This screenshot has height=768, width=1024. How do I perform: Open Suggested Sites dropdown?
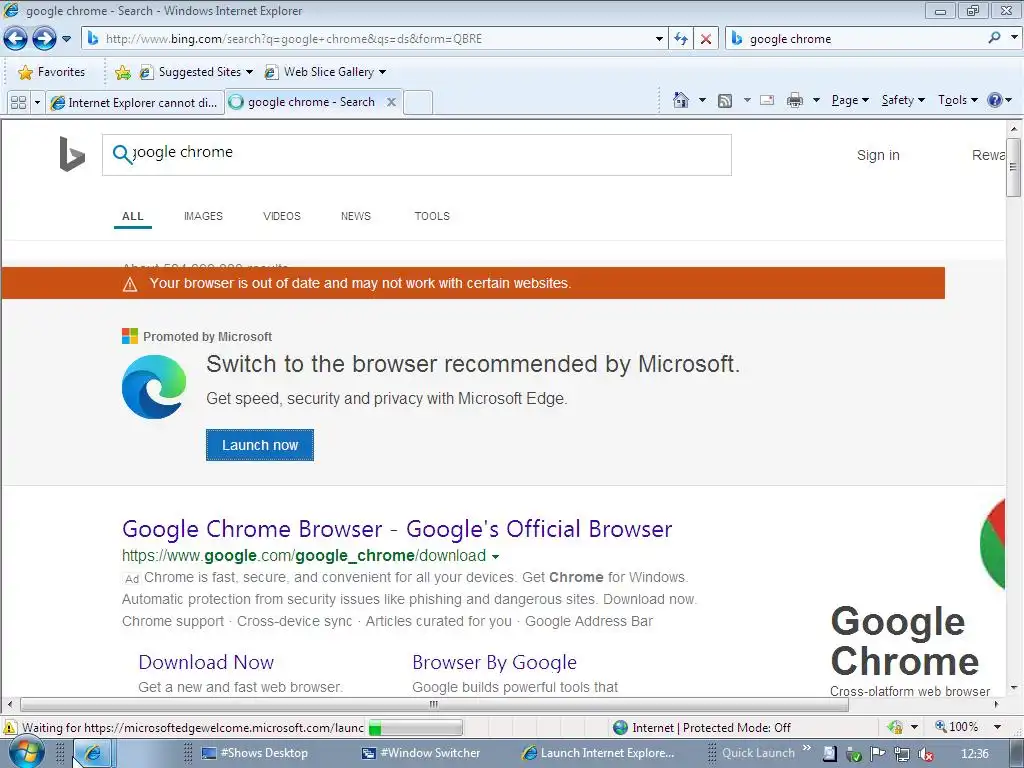[x=196, y=72]
